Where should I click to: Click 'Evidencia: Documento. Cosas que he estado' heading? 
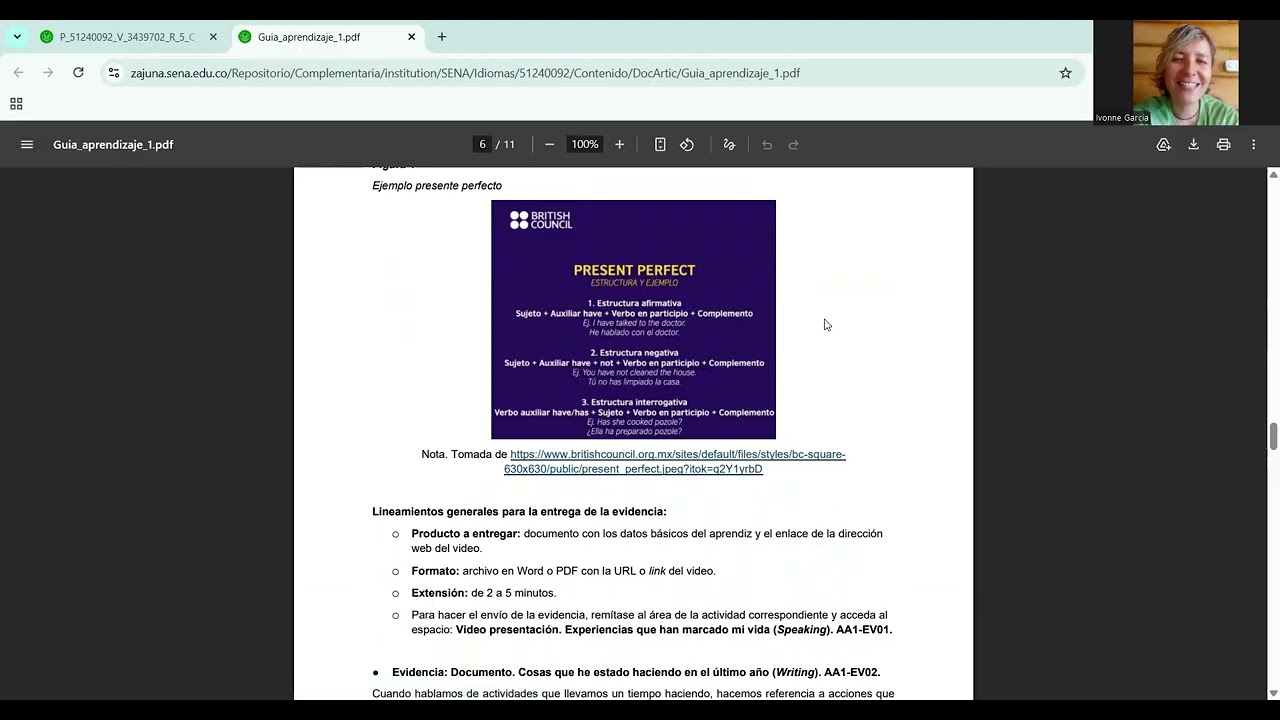point(636,672)
